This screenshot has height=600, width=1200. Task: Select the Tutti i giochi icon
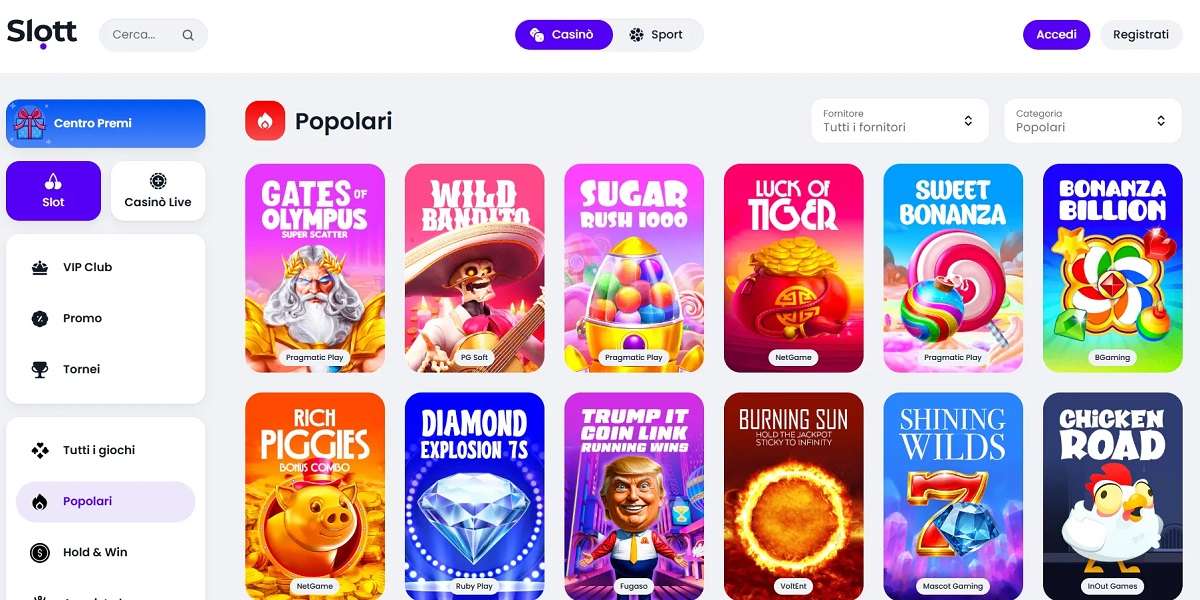coord(40,450)
